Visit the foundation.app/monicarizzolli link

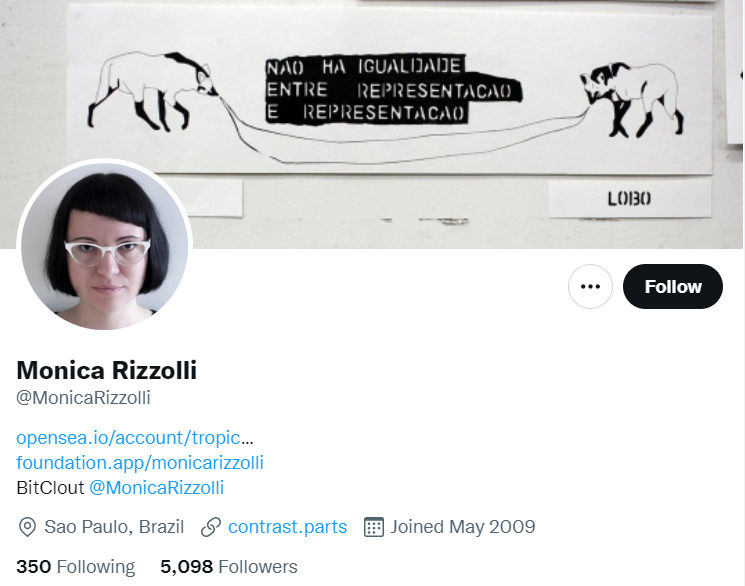point(140,462)
